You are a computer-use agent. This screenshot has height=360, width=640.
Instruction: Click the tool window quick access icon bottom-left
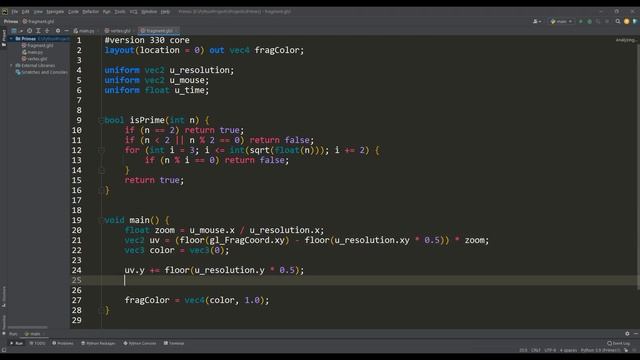coord(4,350)
